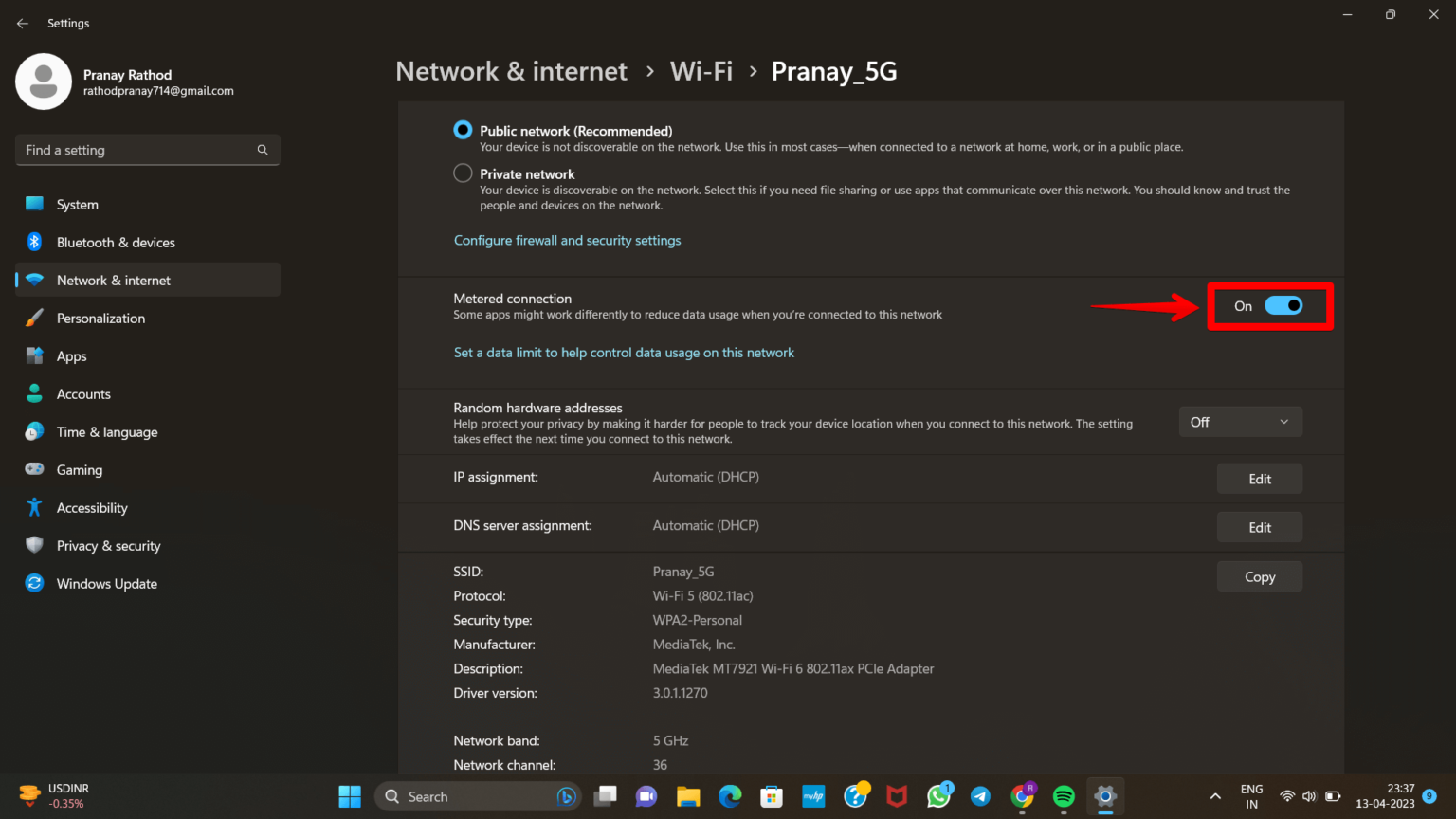Image resolution: width=1456 pixels, height=819 pixels.
Task: Open Windows Update settings
Action: [106, 583]
